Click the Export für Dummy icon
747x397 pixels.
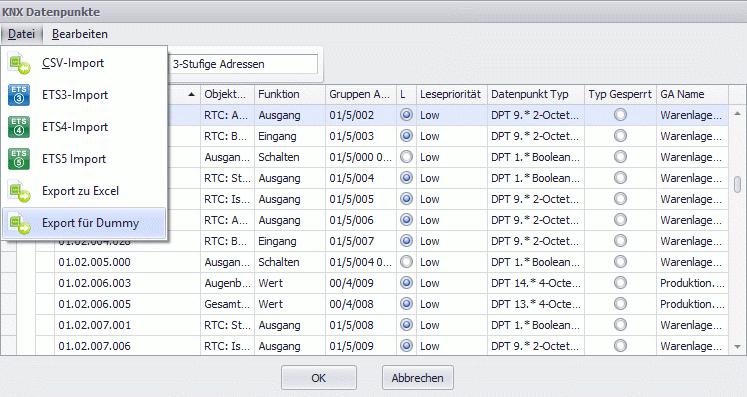(20, 223)
